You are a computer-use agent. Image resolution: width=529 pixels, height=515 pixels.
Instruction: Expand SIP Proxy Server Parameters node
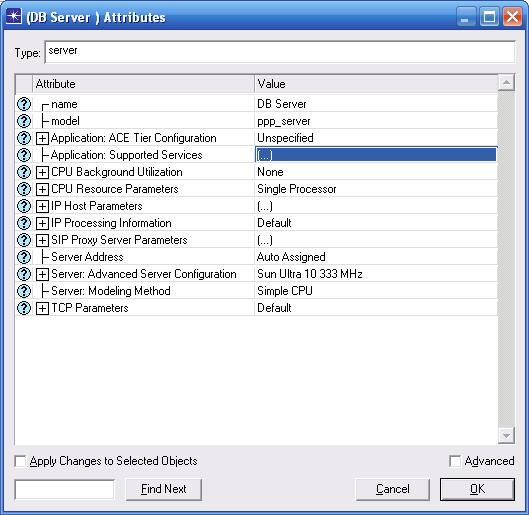tap(42, 240)
